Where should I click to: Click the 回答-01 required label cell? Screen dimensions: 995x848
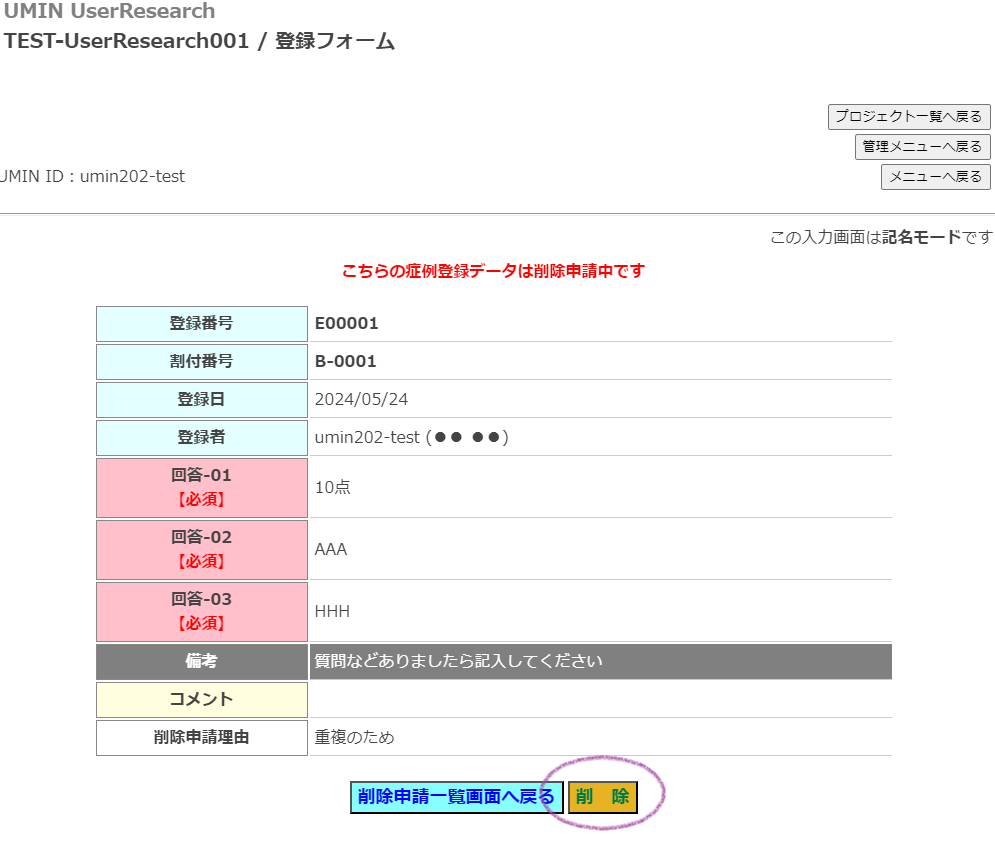(201, 487)
